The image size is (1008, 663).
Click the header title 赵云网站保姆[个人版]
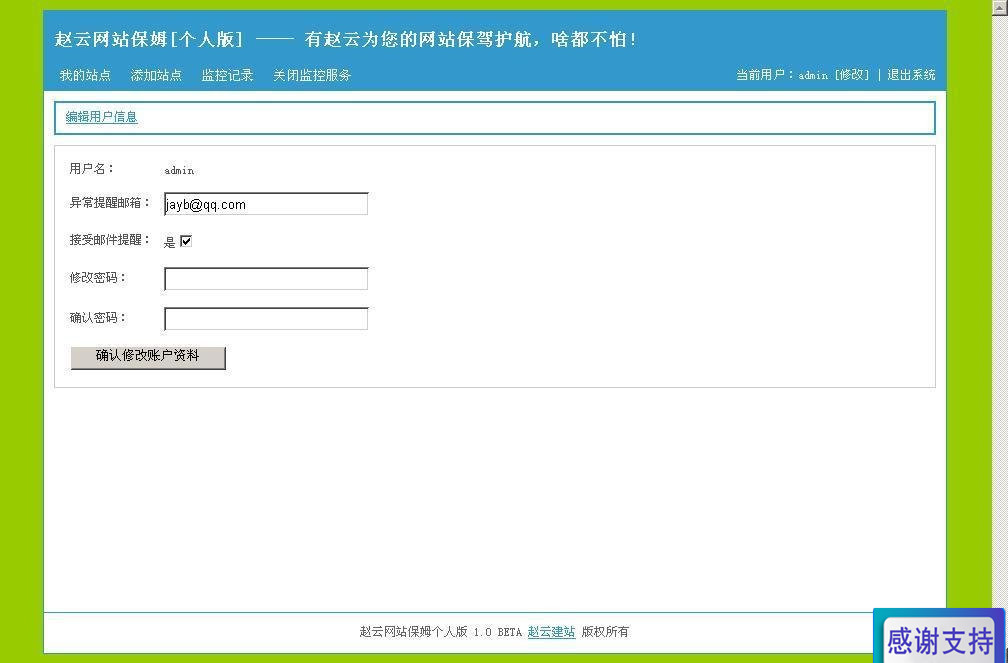pyautogui.click(x=148, y=39)
